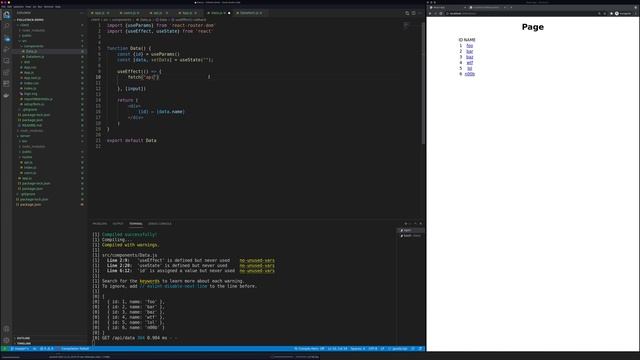The width and height of the screenshot is (640, 360).
Task: Open the Manage gear menu
Action: 6,340
